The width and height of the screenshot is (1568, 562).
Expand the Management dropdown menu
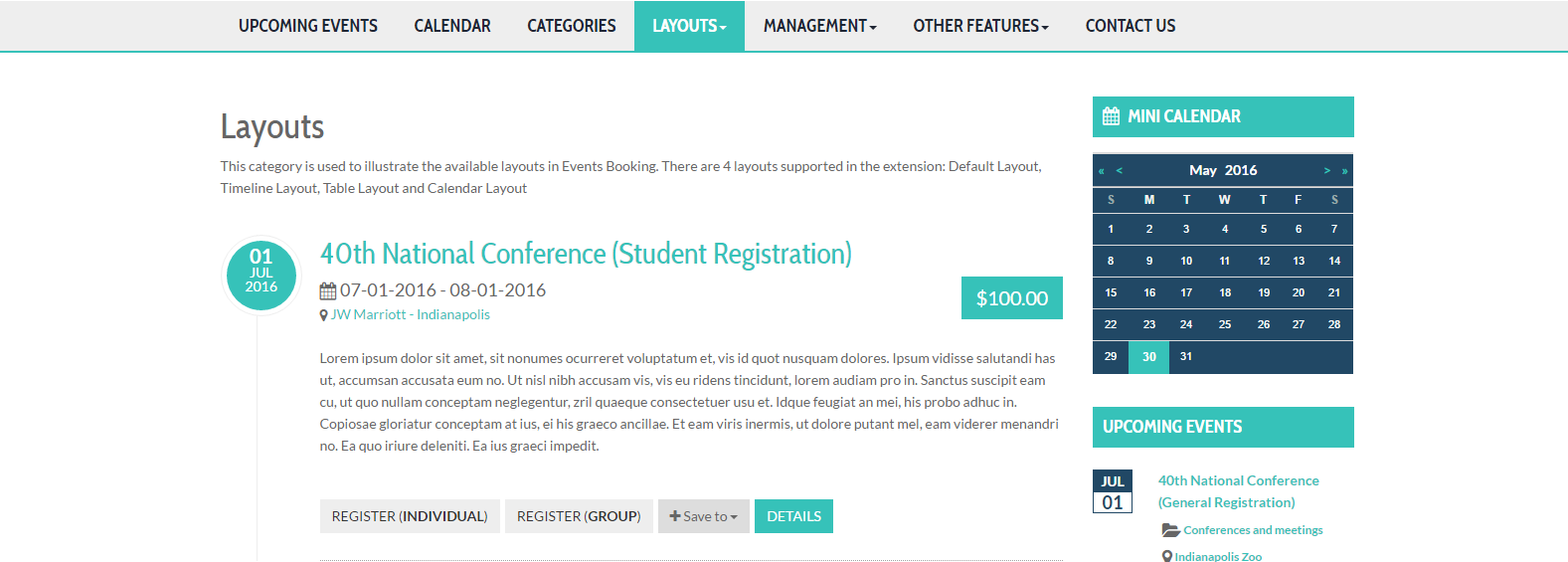point(819,26)
